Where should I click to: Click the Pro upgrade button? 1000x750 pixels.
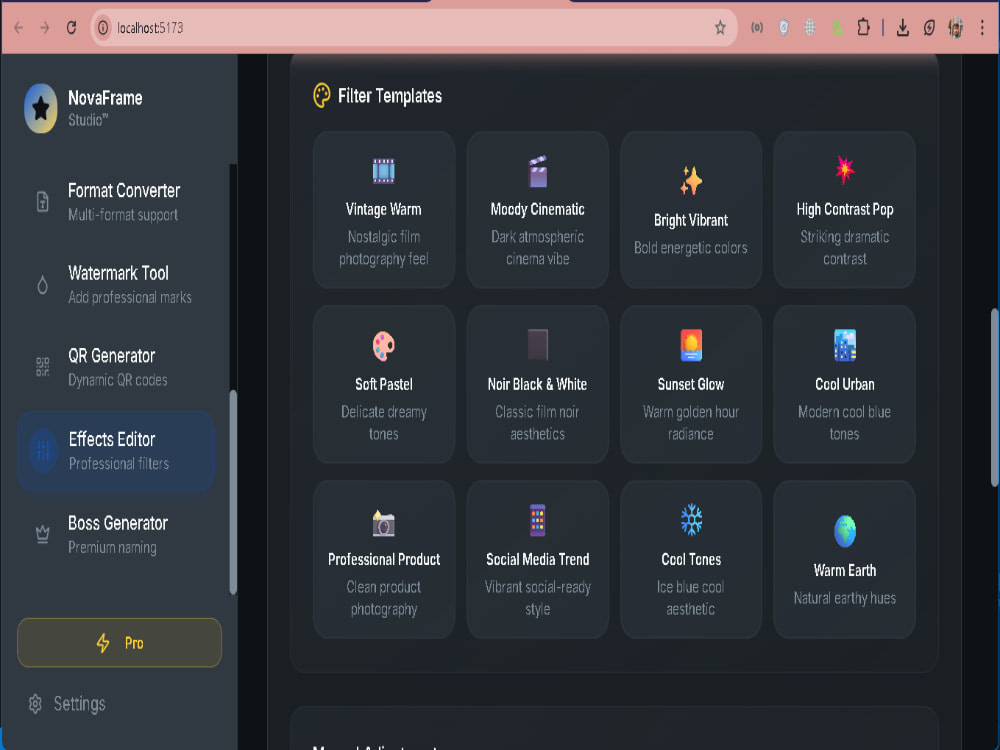point(119,643)
